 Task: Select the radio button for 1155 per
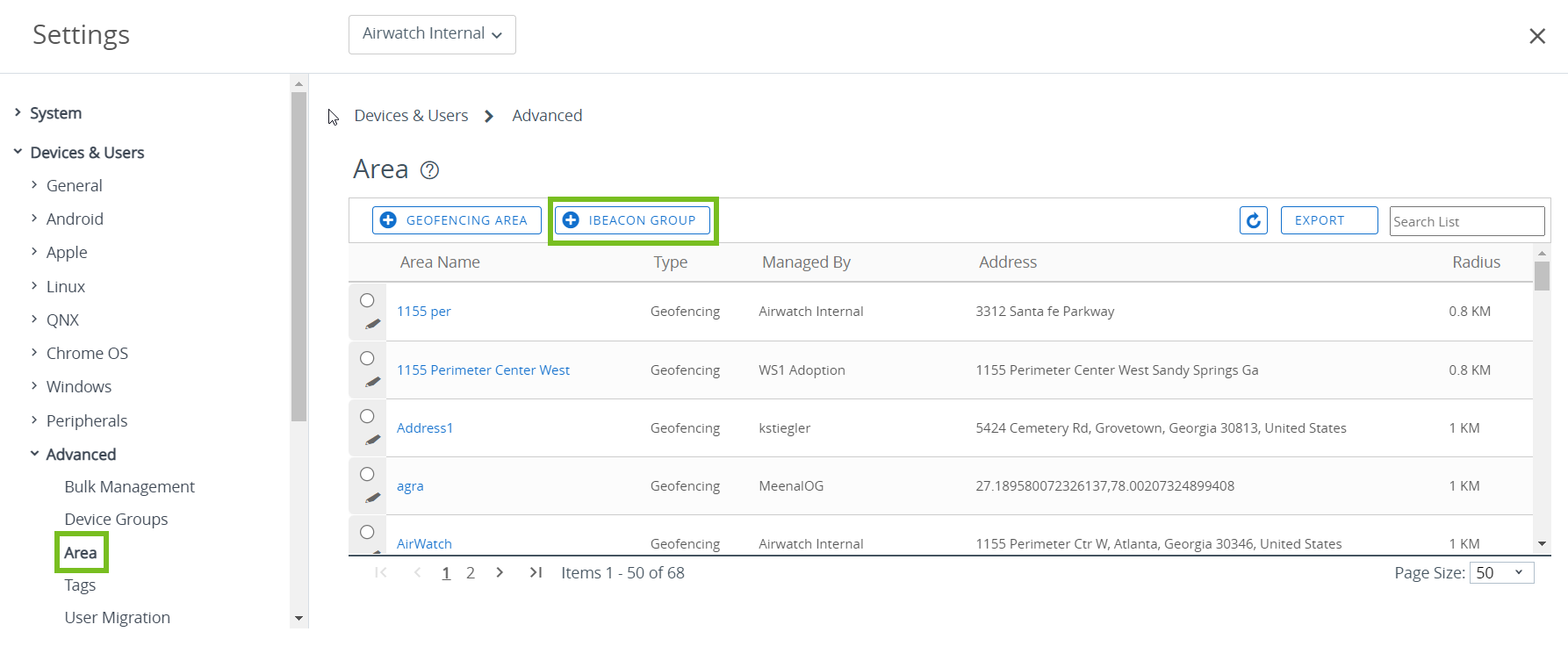pos(367,300)
